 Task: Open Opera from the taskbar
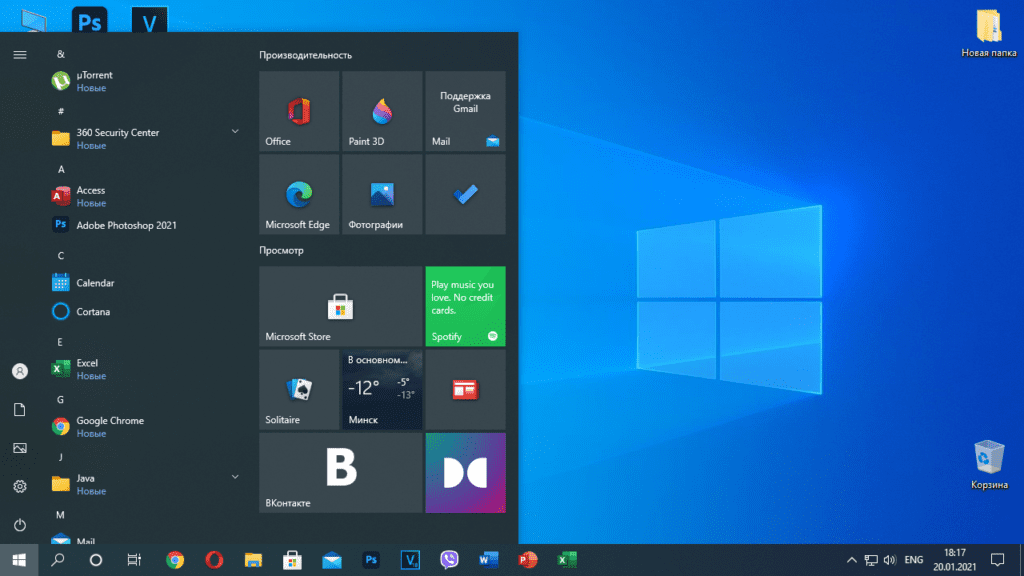pyautogui.click(x=214, y=560)
